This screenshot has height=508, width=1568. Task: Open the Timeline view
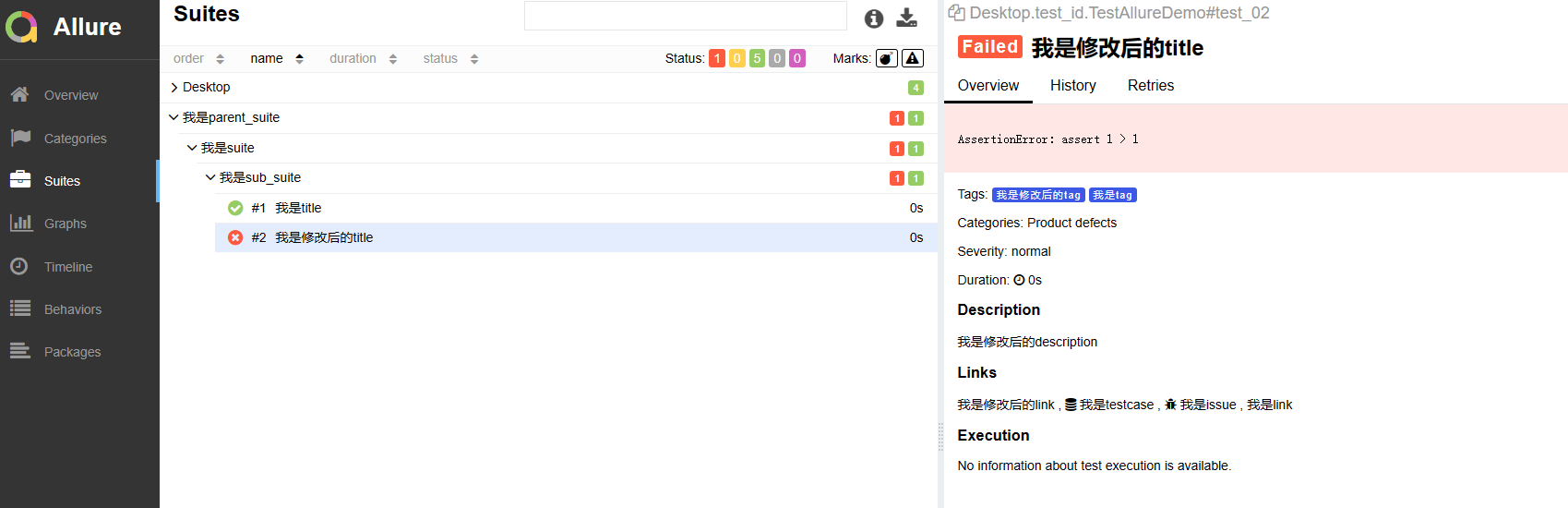tap(67, 267)
